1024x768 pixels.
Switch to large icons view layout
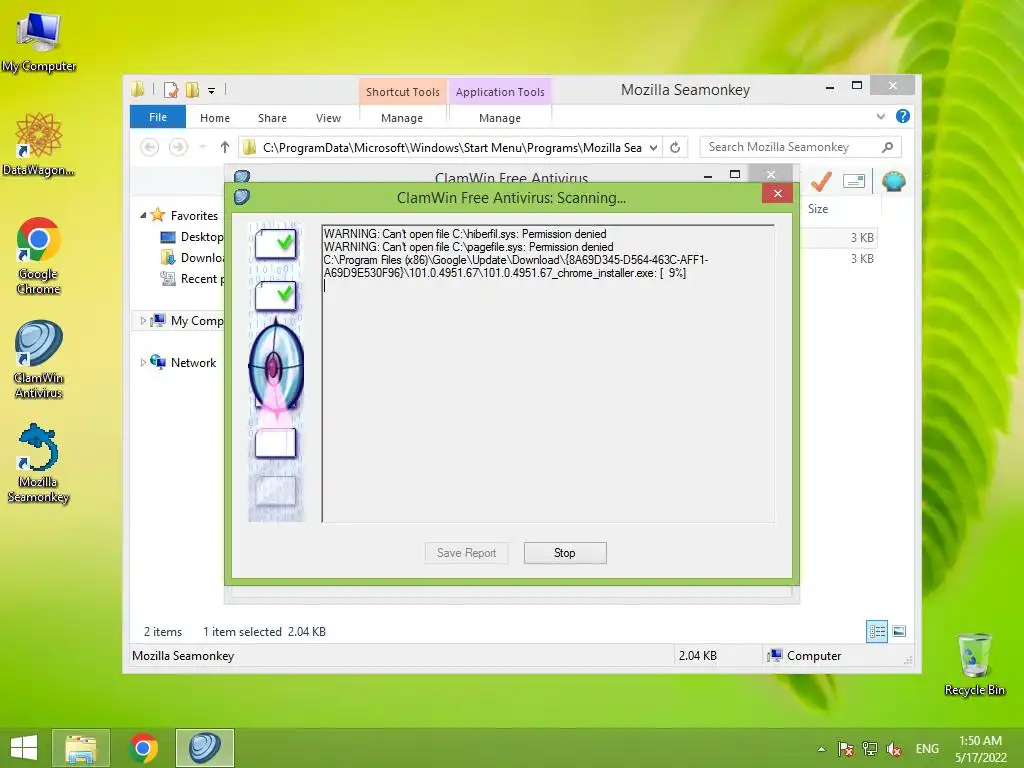[899, 631]
